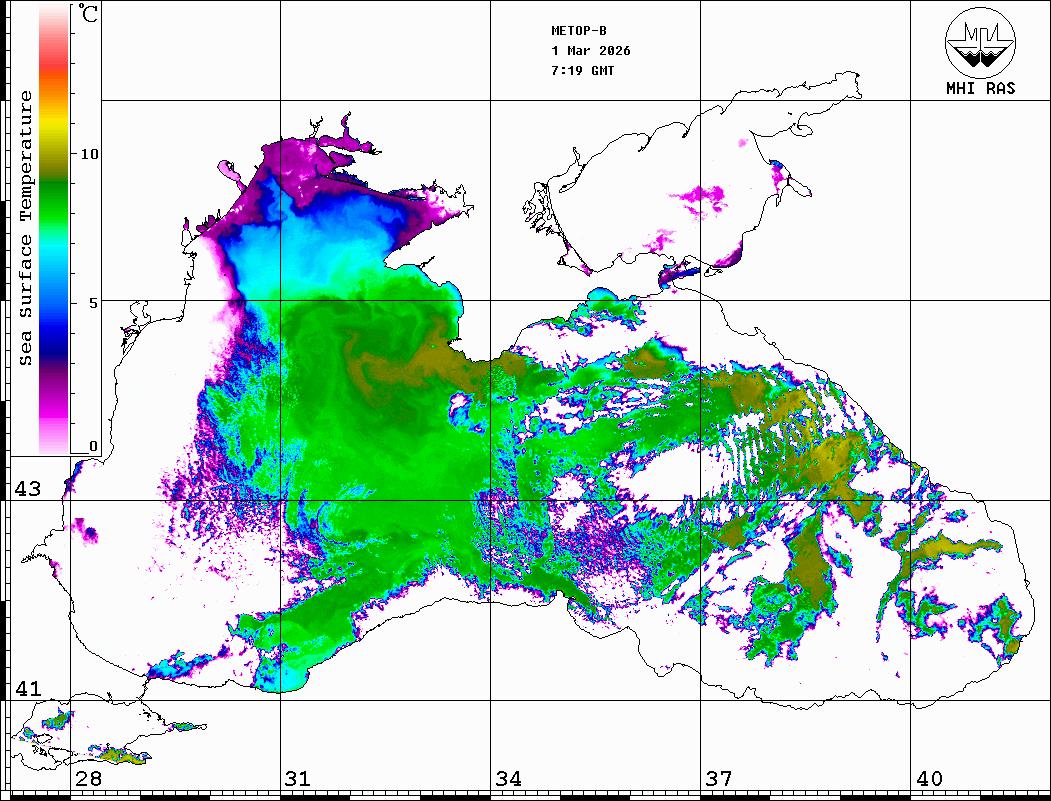The height and width of the screenshot is (801, 1051).
Task: Click the Sea Surface Temperature vertical title
Action: point(26,228)
